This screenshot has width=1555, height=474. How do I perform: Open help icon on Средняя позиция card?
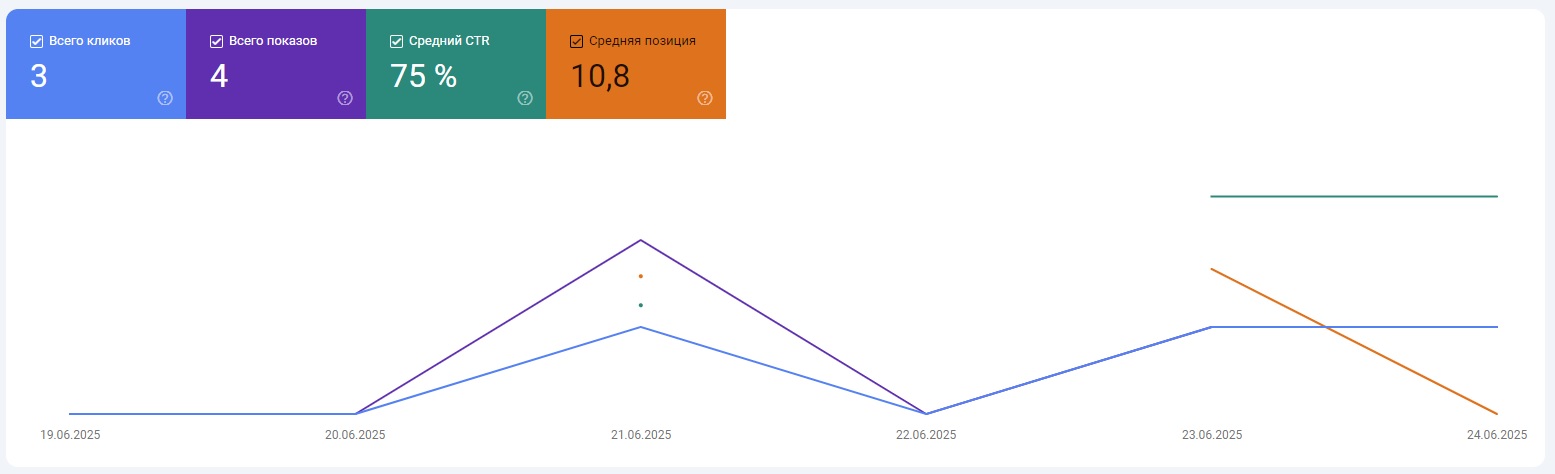[705, 98]
